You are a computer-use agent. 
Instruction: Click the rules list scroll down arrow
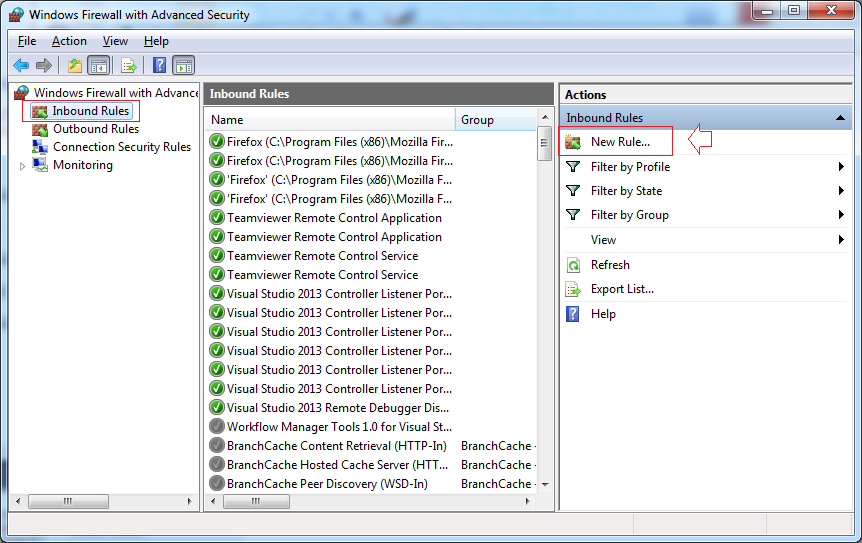pyautogui.click(x=545, y=485)
